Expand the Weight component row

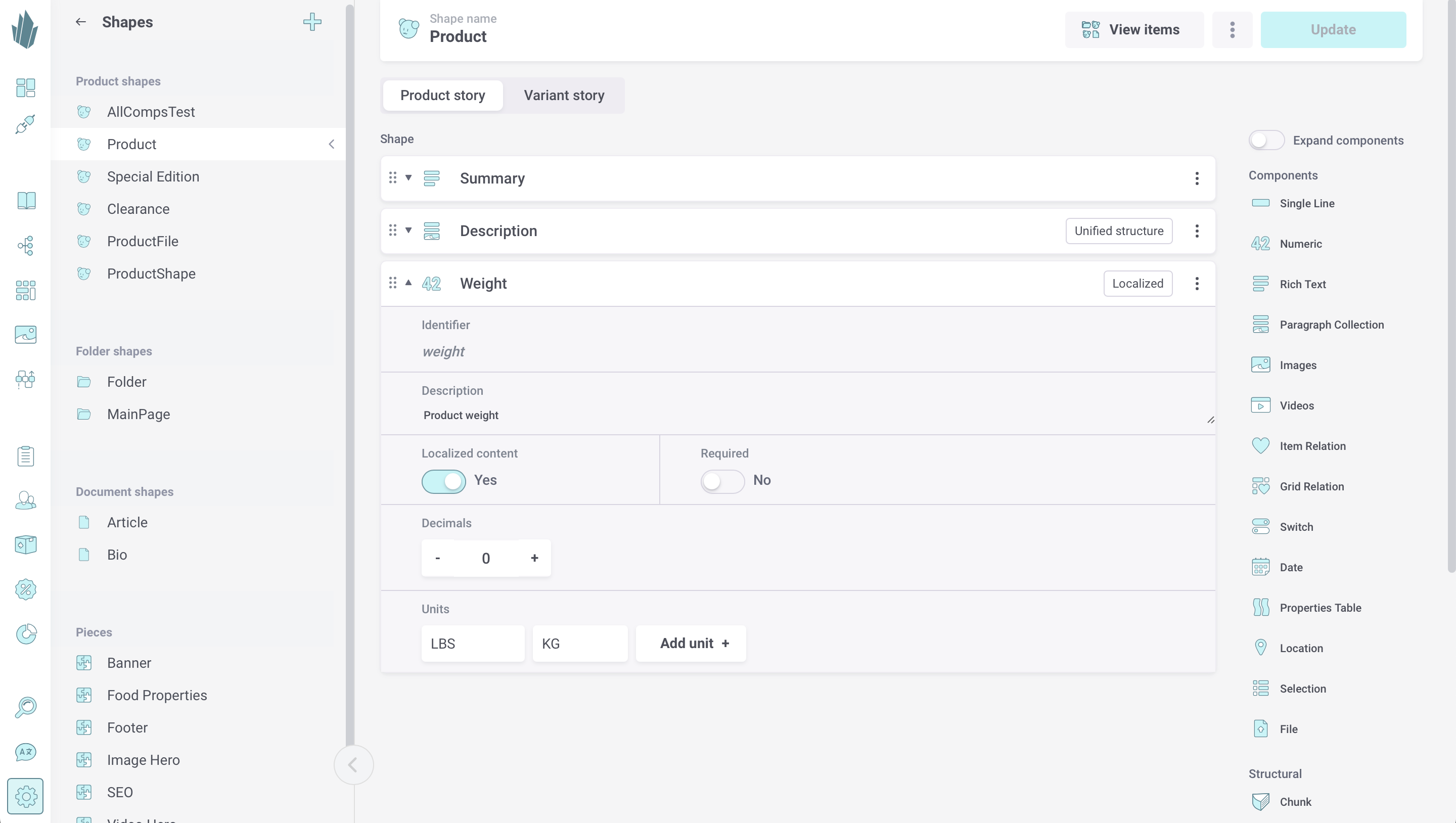[408, 283]
